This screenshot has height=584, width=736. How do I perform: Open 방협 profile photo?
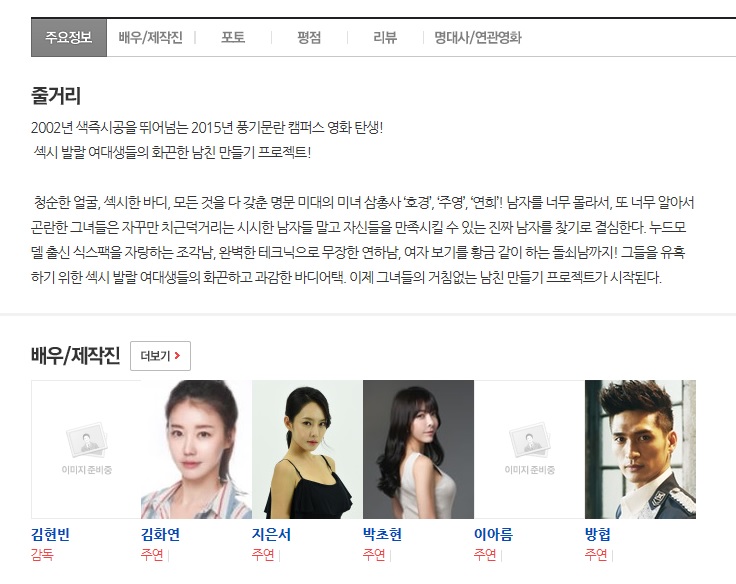click(640, 449)
